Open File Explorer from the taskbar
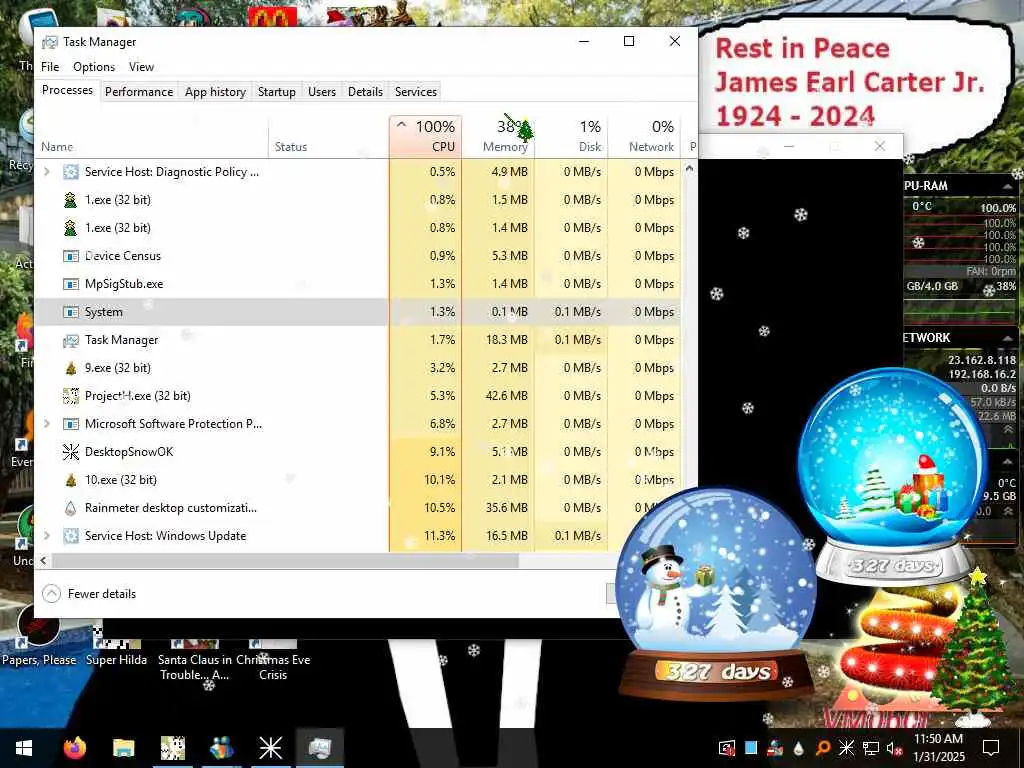 pyautogui.click(x=123, y=748)
